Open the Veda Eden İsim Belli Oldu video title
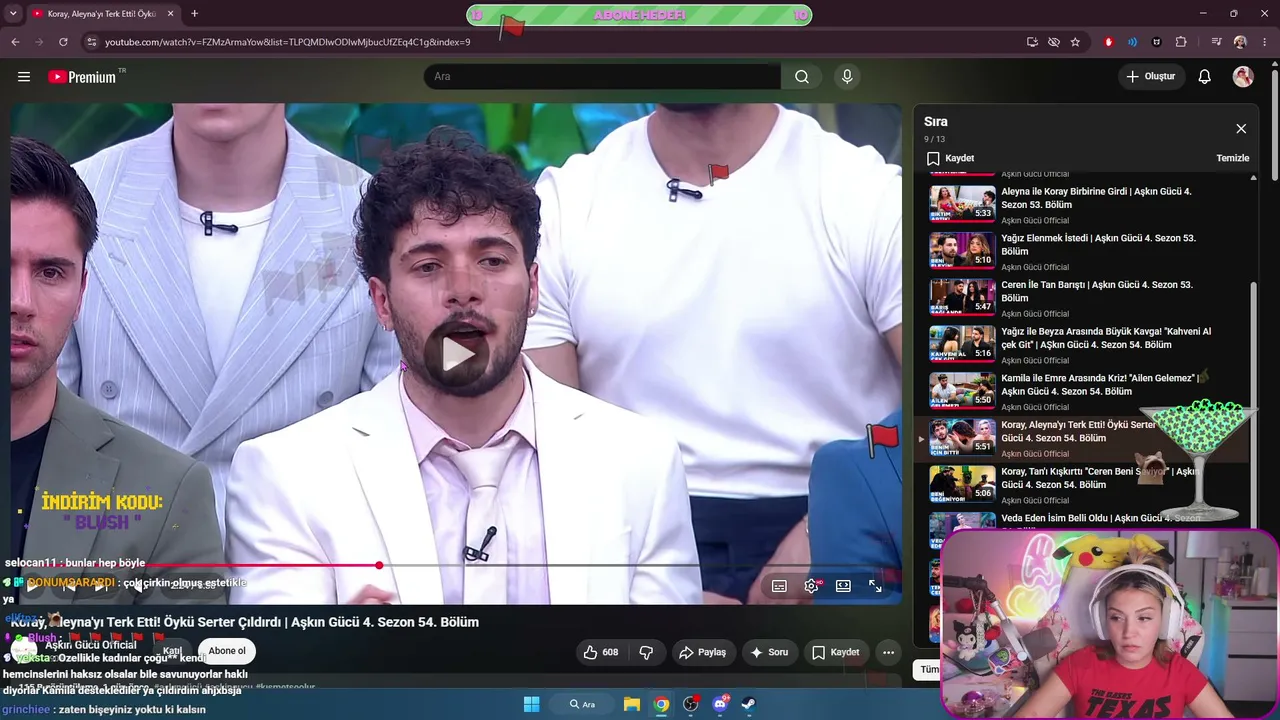The width and height of the screenshot is (1280, 720). point(1101,519)
